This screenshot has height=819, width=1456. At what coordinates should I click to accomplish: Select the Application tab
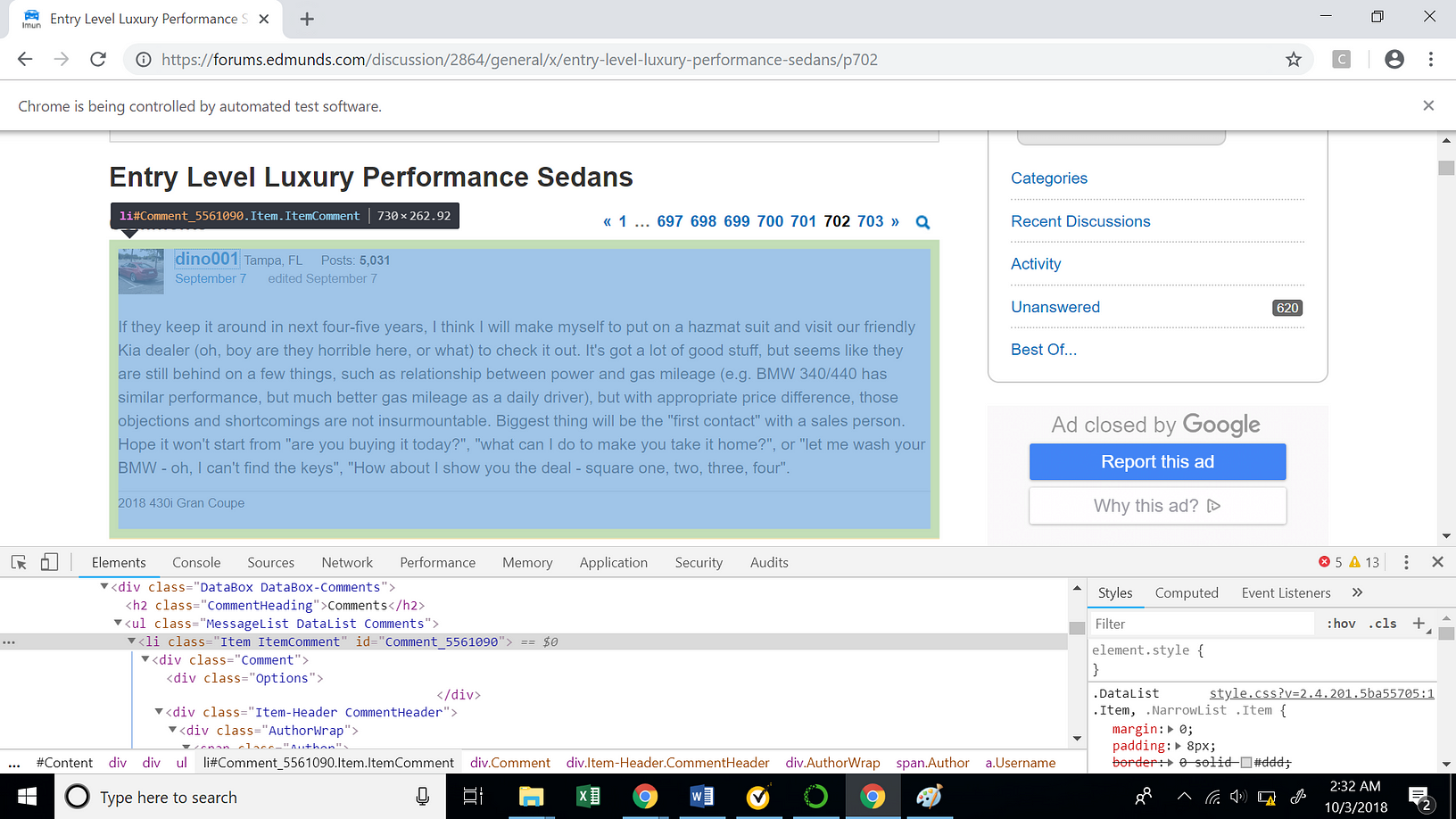click(613, 562)
